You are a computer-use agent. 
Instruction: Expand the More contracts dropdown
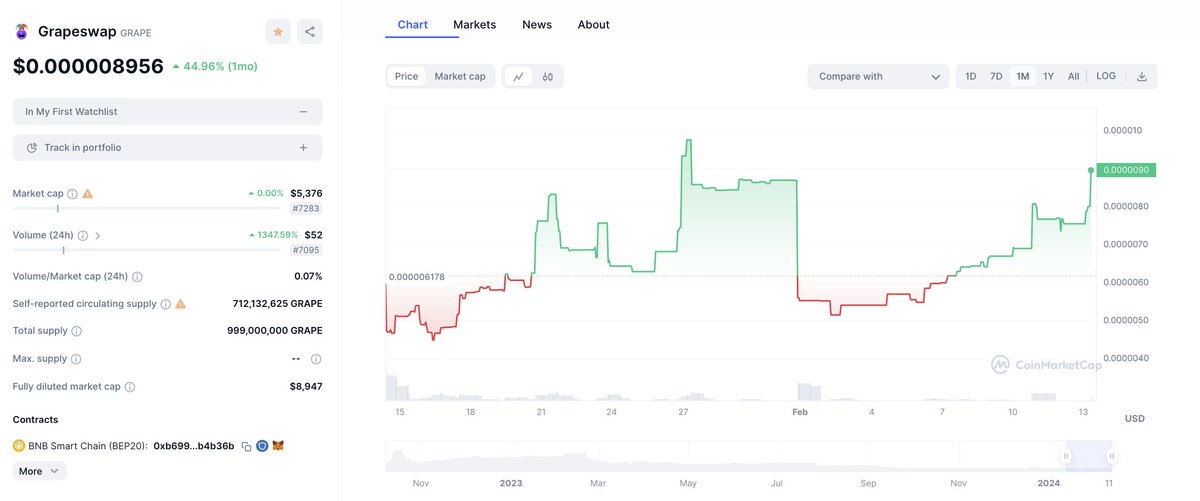[x=39, y=471]
